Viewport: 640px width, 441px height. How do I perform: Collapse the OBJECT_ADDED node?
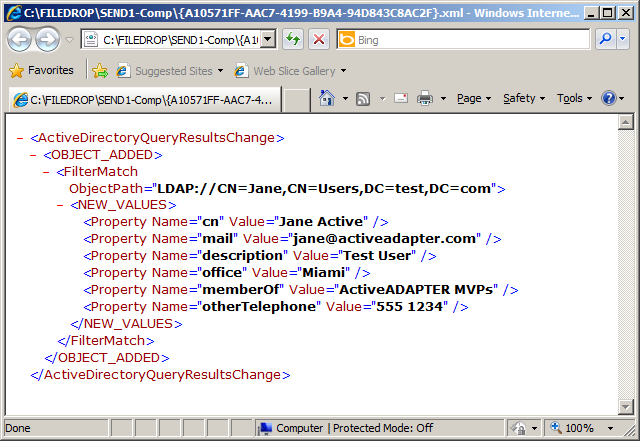(33, 155)
